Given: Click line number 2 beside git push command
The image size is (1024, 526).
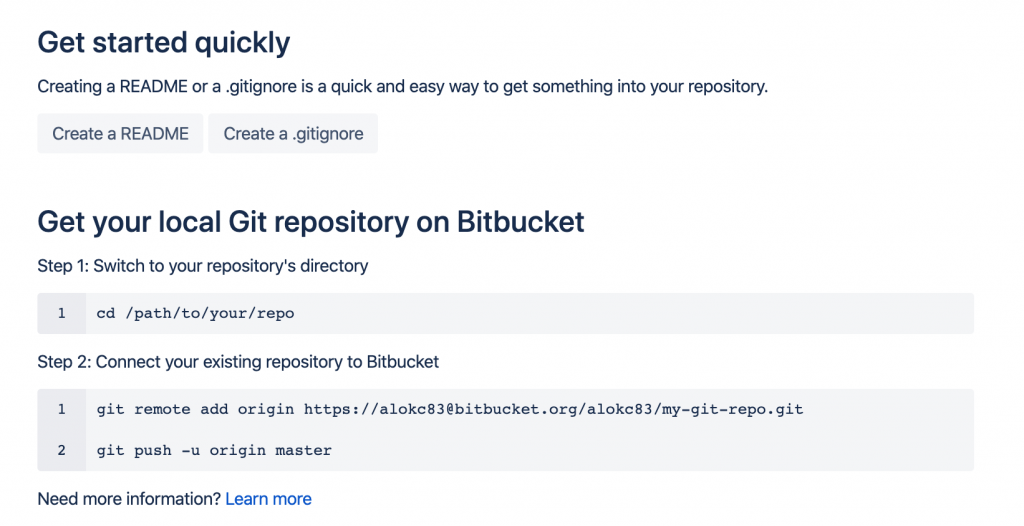Looking at the screenshot, I should tap(61, 450).
